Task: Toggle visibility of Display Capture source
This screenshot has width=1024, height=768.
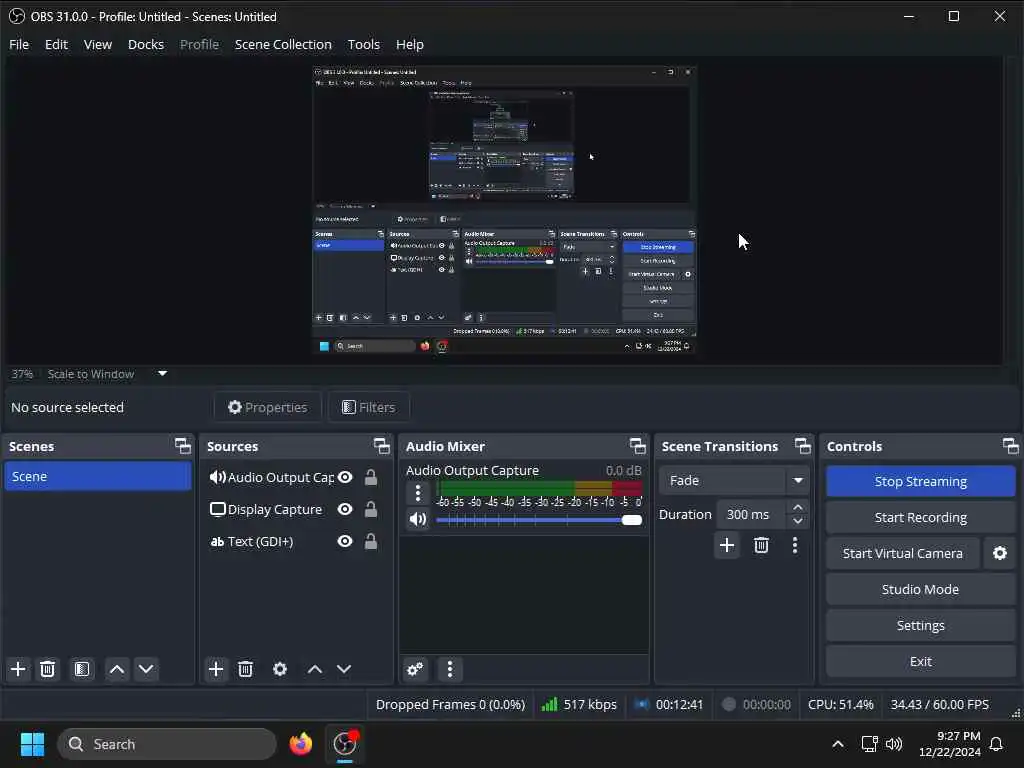Action: (x=345, y=509)
